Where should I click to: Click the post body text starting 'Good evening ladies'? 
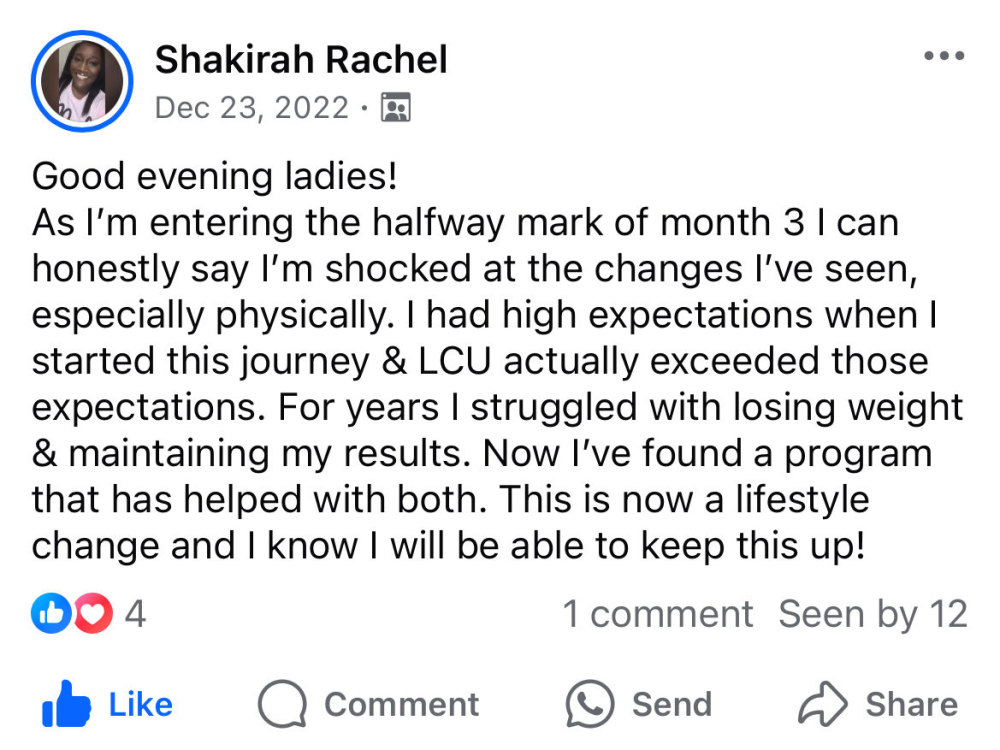tap(497, 360)
